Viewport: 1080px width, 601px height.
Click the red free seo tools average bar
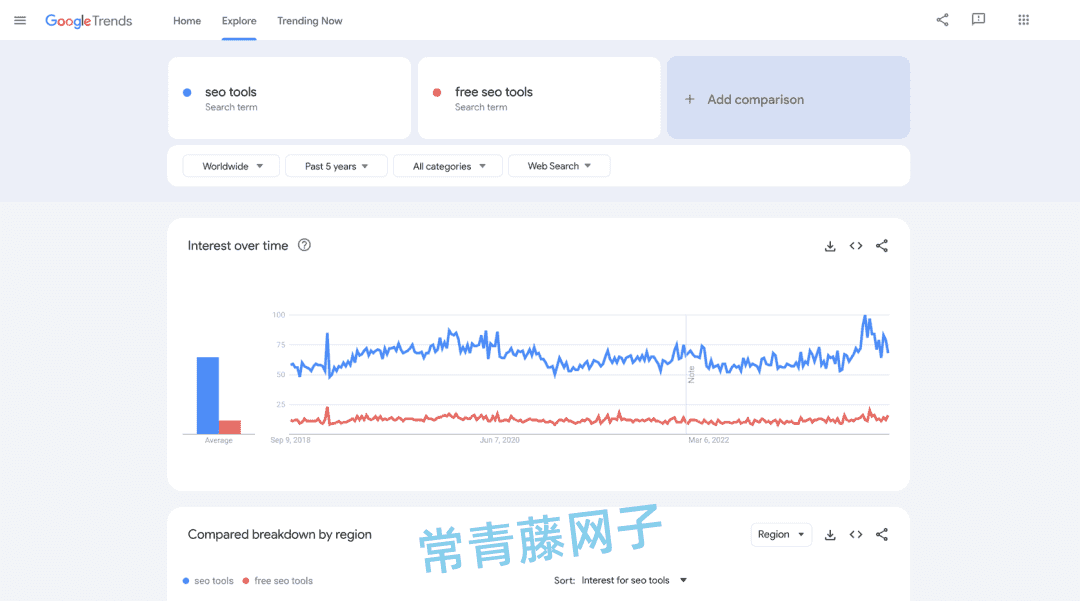230,427
